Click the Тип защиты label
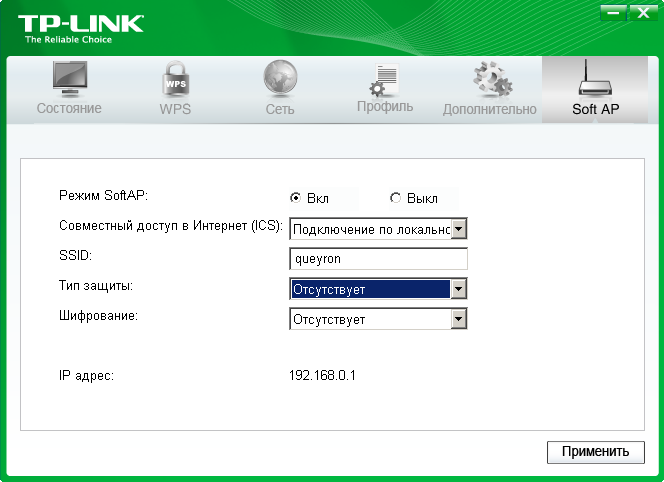The image size is (664, 482). (96, 286)
